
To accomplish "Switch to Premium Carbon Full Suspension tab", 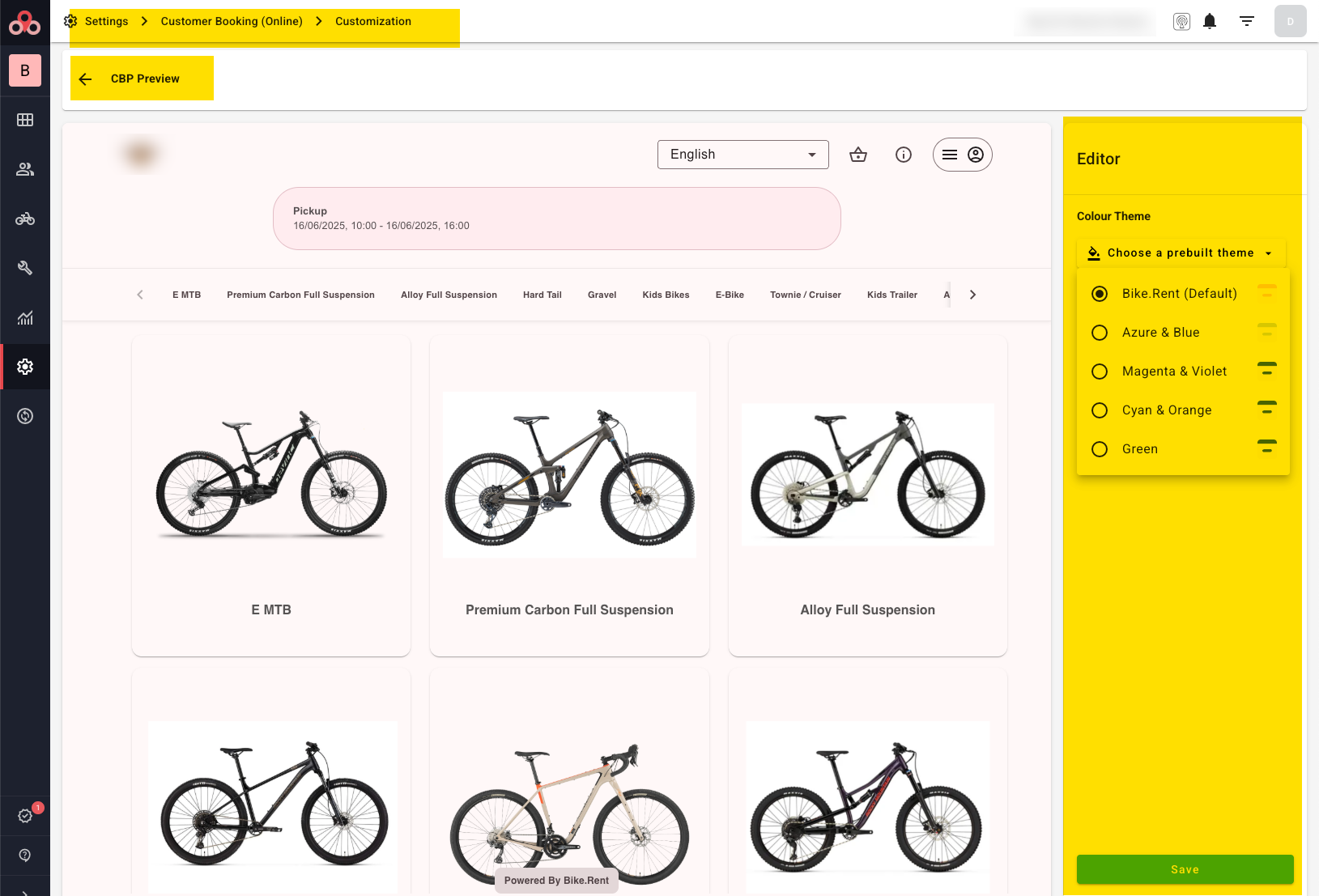I will [x=300, y=295].
